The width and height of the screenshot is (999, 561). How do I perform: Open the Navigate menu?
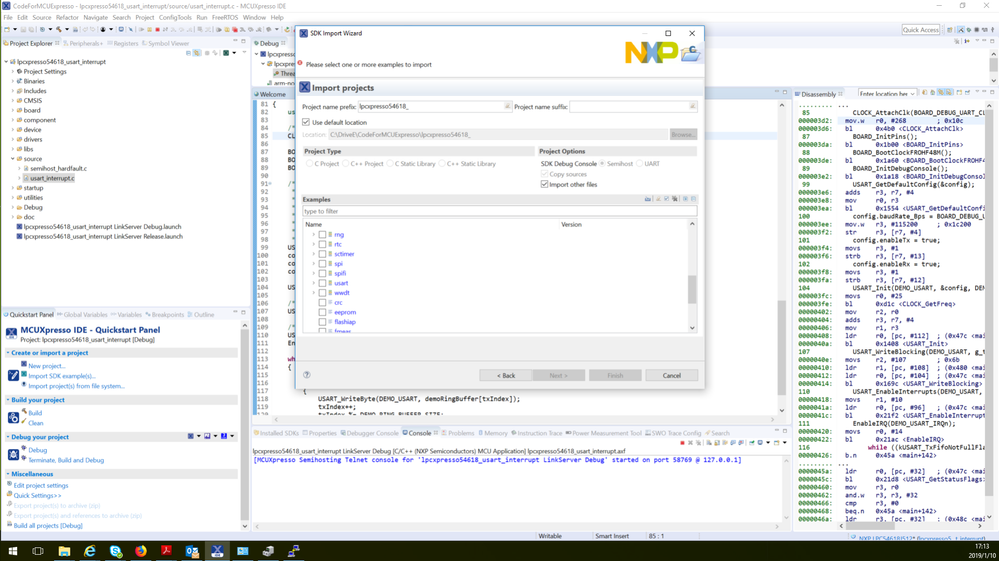coord(96,17)
